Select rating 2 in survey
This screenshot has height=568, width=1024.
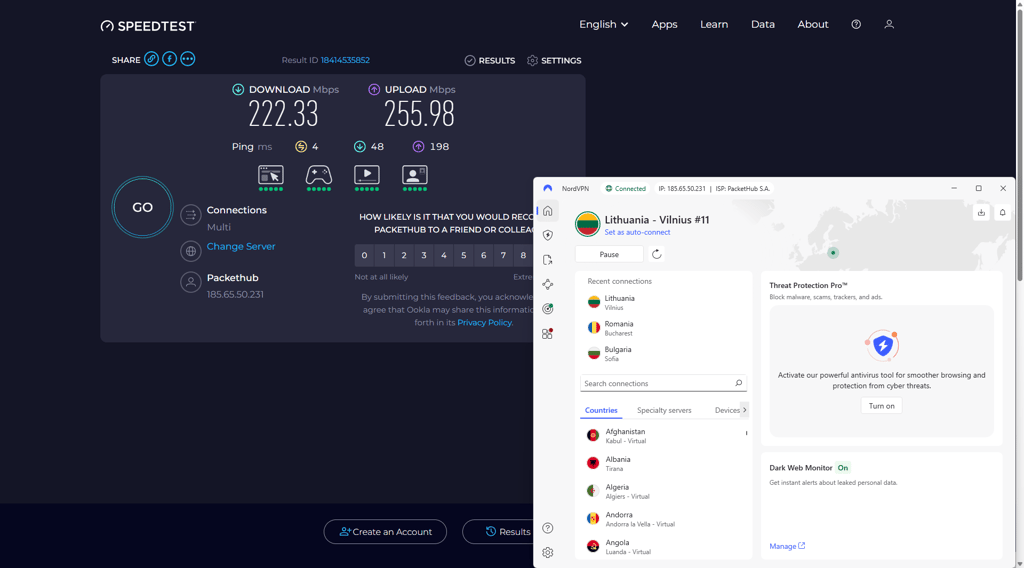point(404,255)
